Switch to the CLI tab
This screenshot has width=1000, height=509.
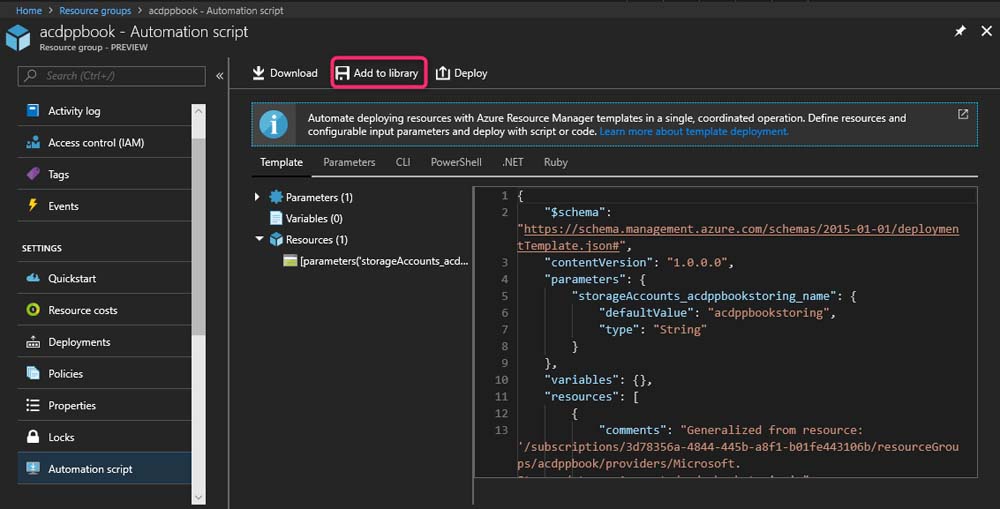[403, 162]
